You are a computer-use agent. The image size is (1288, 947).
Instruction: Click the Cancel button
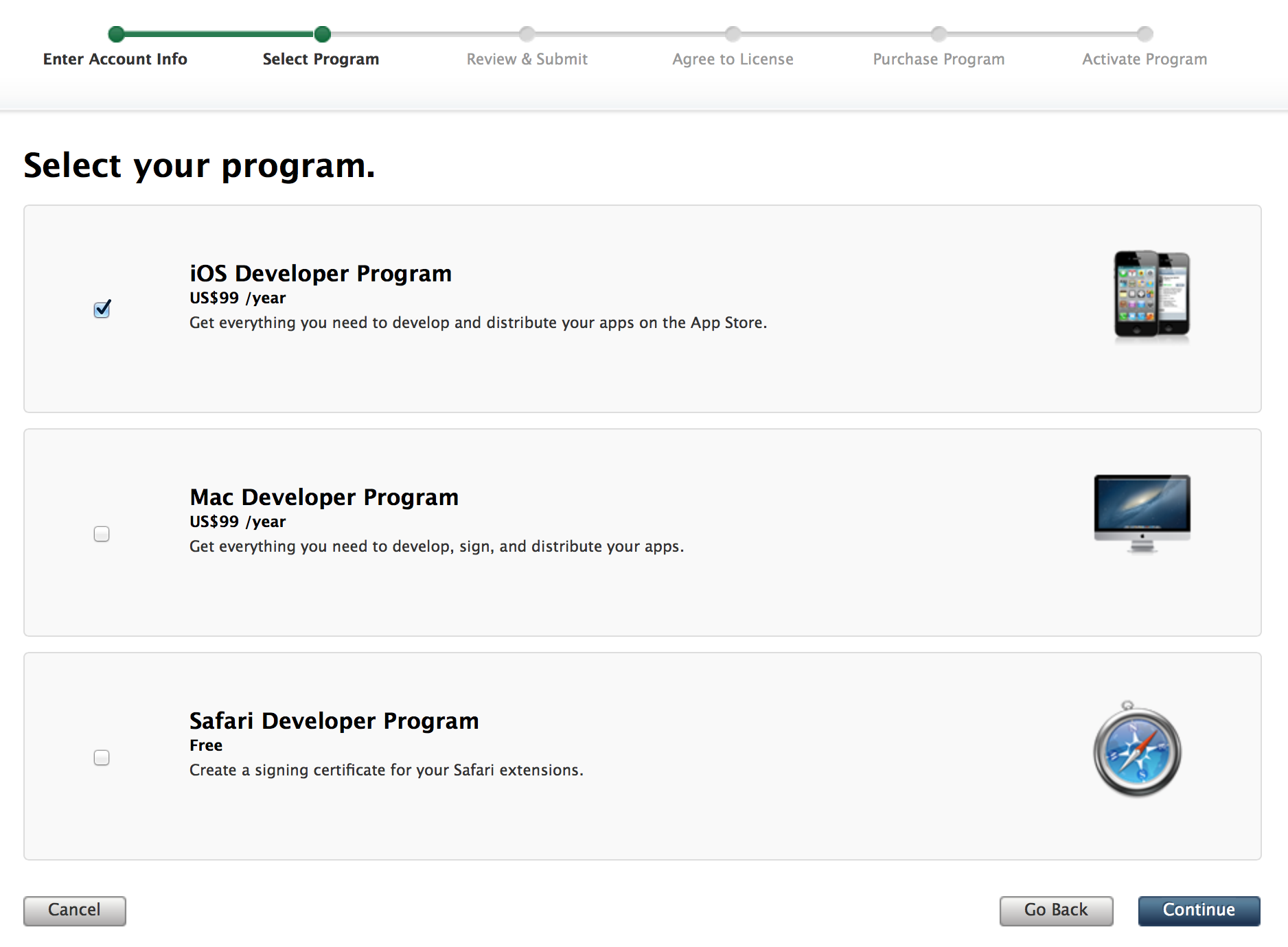click(74, 911)
